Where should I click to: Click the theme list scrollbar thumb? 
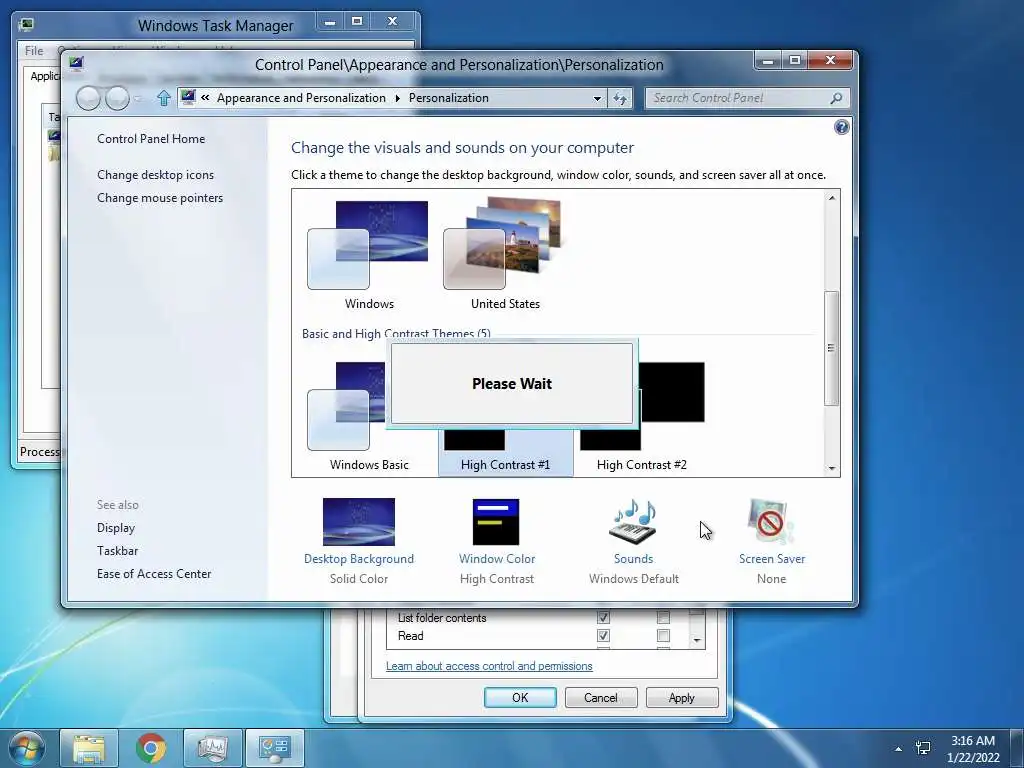tap(831, 348)
